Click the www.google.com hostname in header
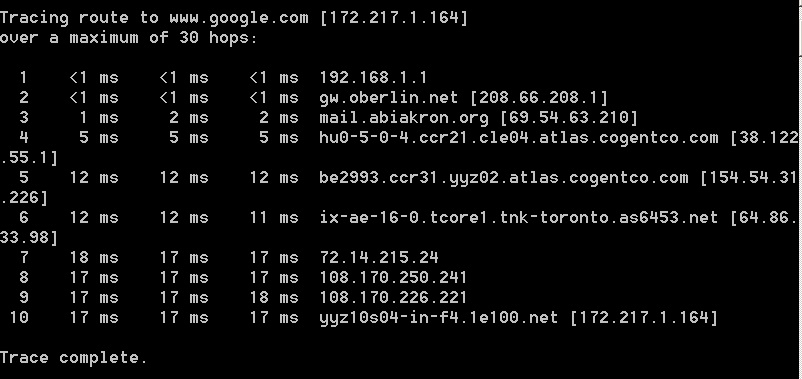Screen dimensions: 802x379 tap(239, 19)
